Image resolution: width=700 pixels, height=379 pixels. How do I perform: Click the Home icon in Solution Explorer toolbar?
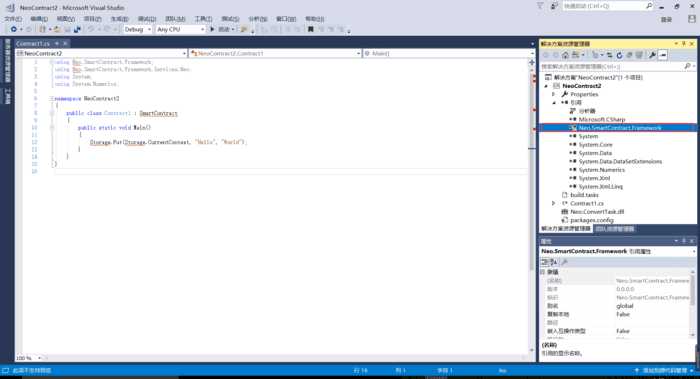pyautogui.click(x=565, y=55)
